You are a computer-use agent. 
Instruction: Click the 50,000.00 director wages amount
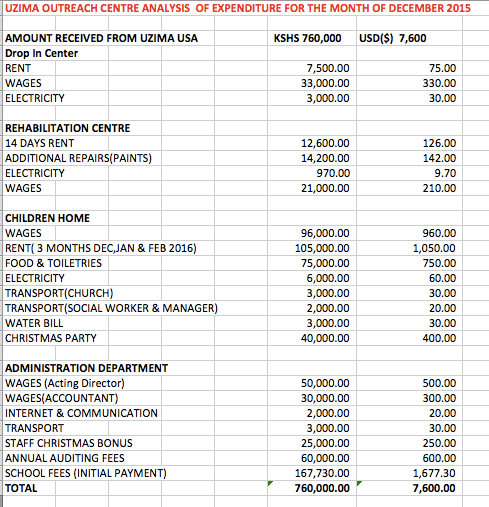tap(325, 383)
